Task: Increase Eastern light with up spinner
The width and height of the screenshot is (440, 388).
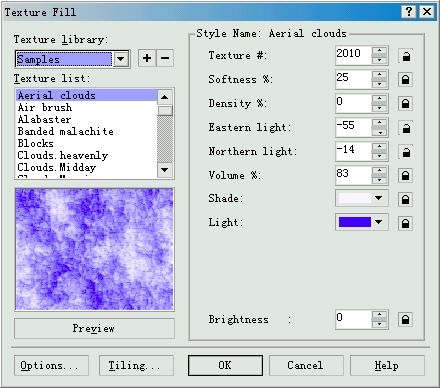Action: pyautogui.click(x=379, y=123)
